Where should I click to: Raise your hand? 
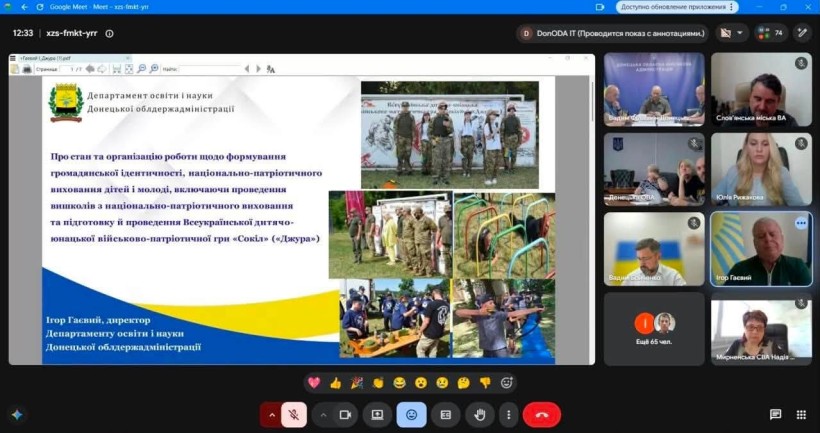[480, 415]
